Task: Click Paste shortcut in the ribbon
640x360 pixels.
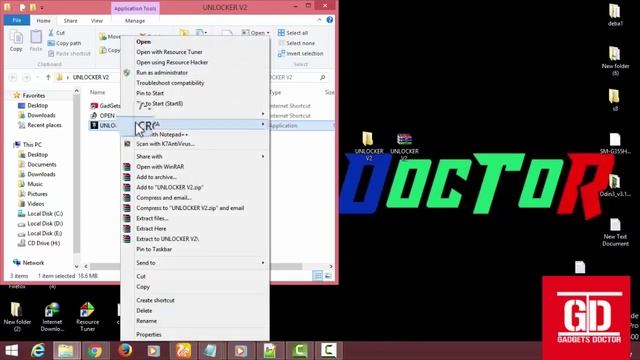Action: coord(69,53)
